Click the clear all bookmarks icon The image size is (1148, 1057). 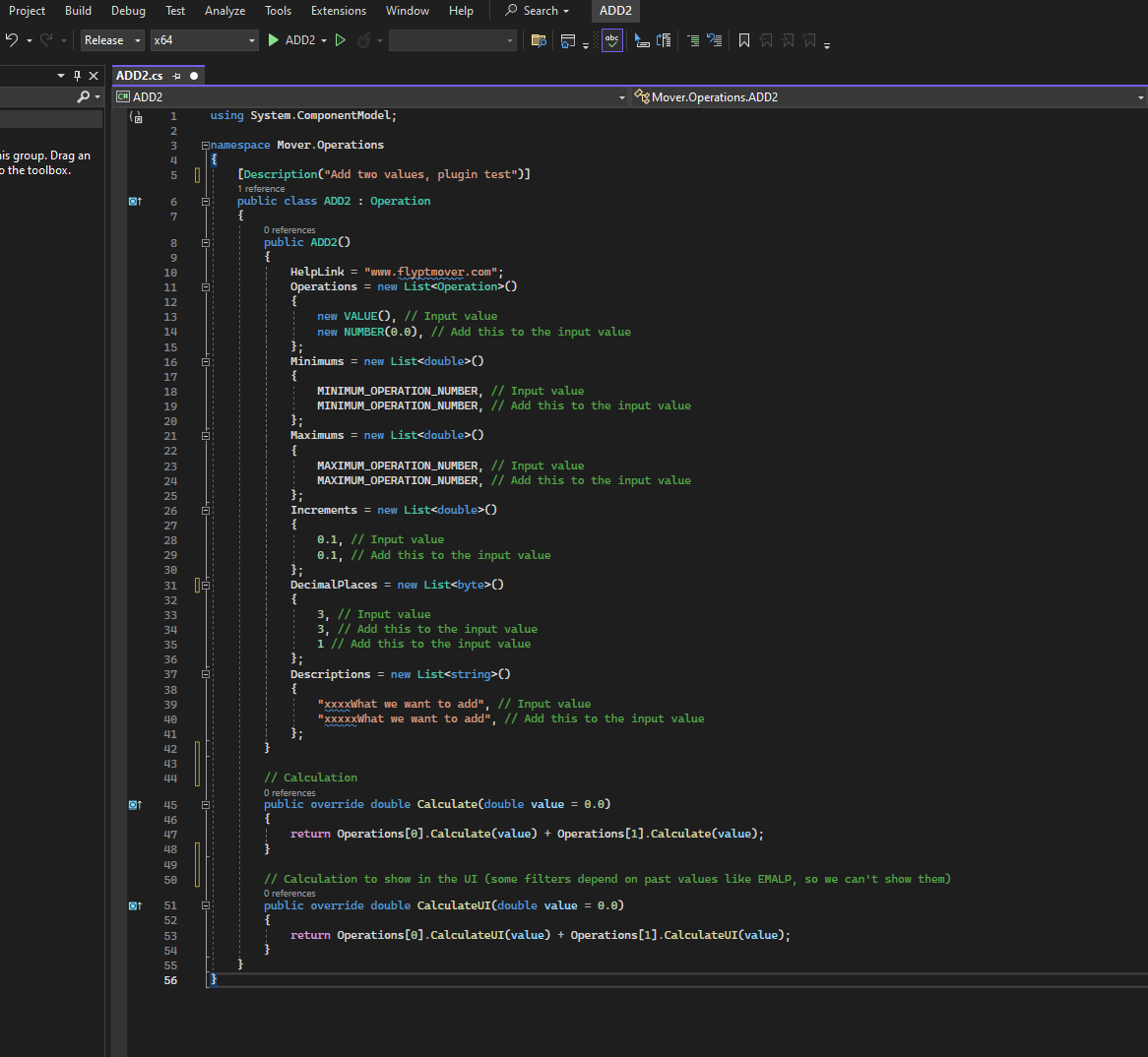point(809,40)
